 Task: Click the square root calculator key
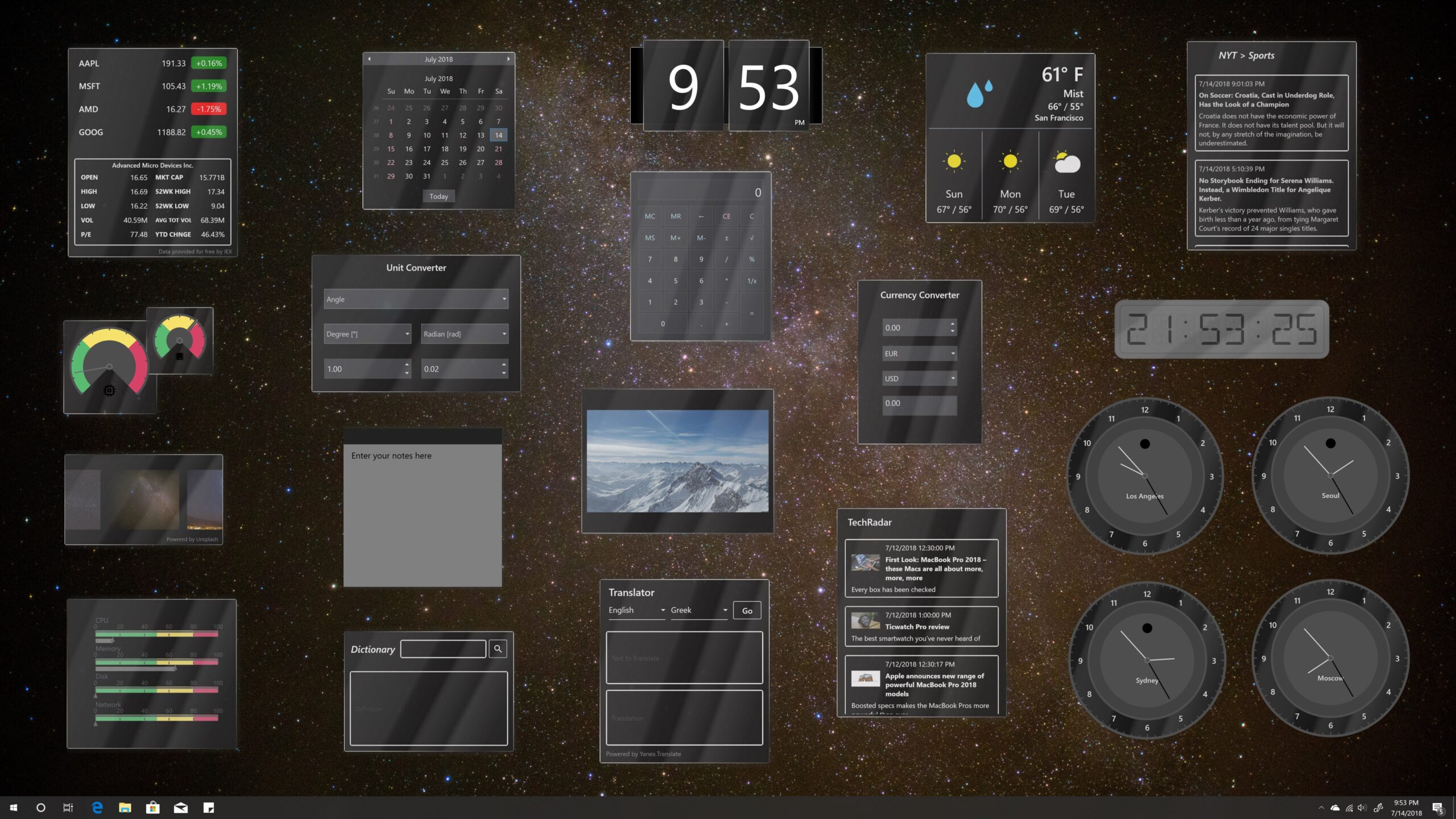751,238
